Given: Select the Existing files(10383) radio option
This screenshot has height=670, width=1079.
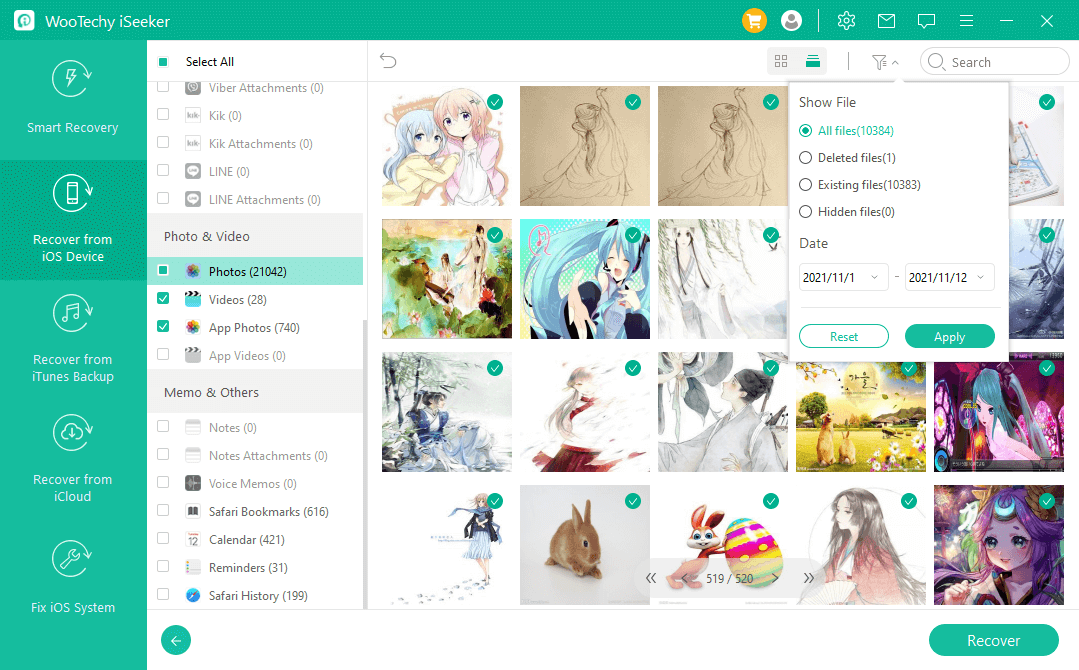Looking at the screenshot, I should click(x=806, y=185).
